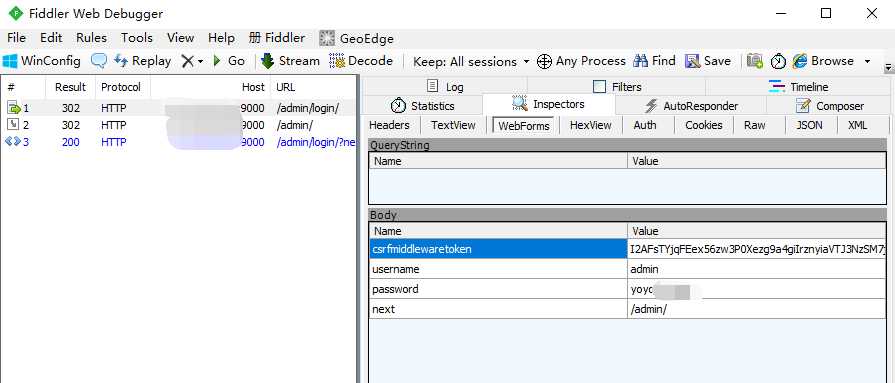Open the AutoResponder tab
The height and width of the screenshot is (383, 895).
tap(691, 106)
